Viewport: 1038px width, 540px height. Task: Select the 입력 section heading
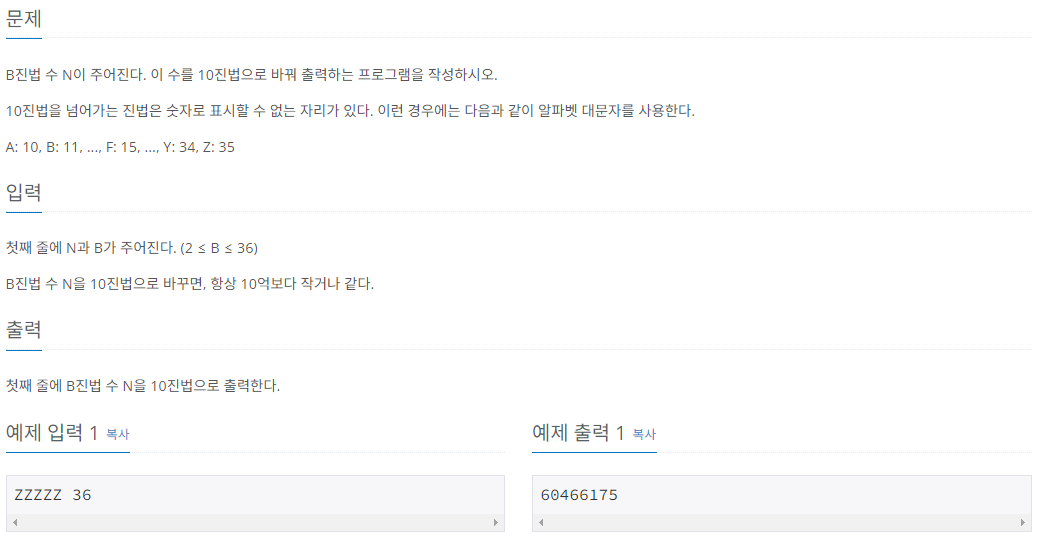point(24,193)
